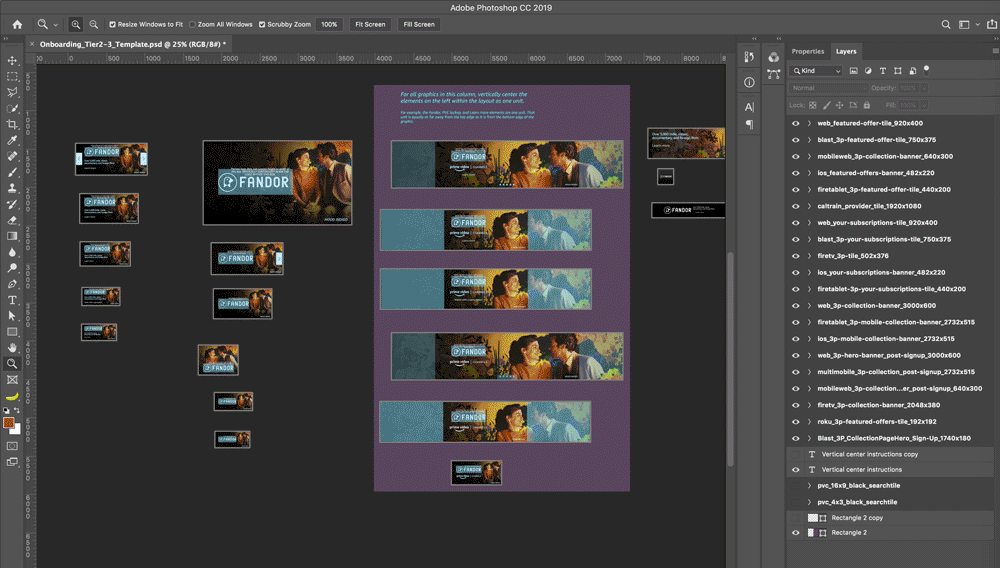
Task: Activate the Gradient tool
Action: pos(12,236)
